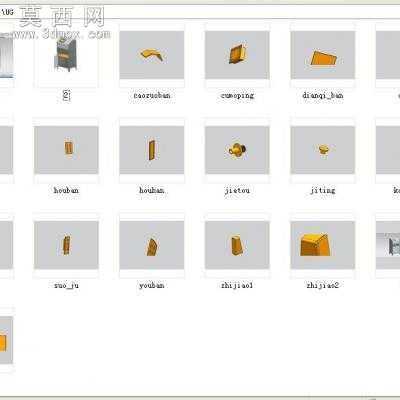Click the Chinese-character label under the machine assembly thumbnail
400x400 pixels.
coord(67,96)
